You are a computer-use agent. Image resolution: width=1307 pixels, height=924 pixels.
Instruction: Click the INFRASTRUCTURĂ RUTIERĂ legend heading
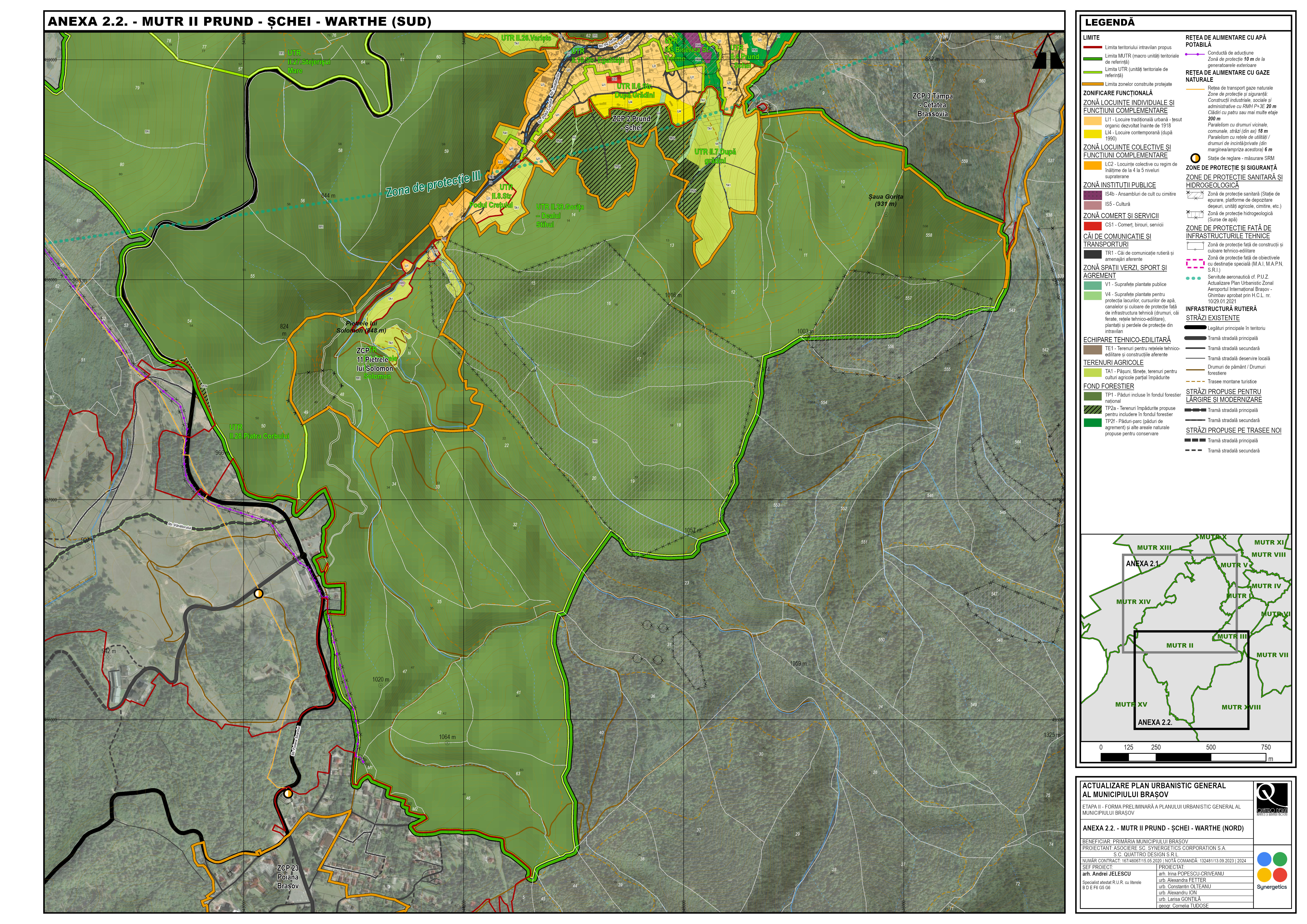click(x=1221, y=309)
